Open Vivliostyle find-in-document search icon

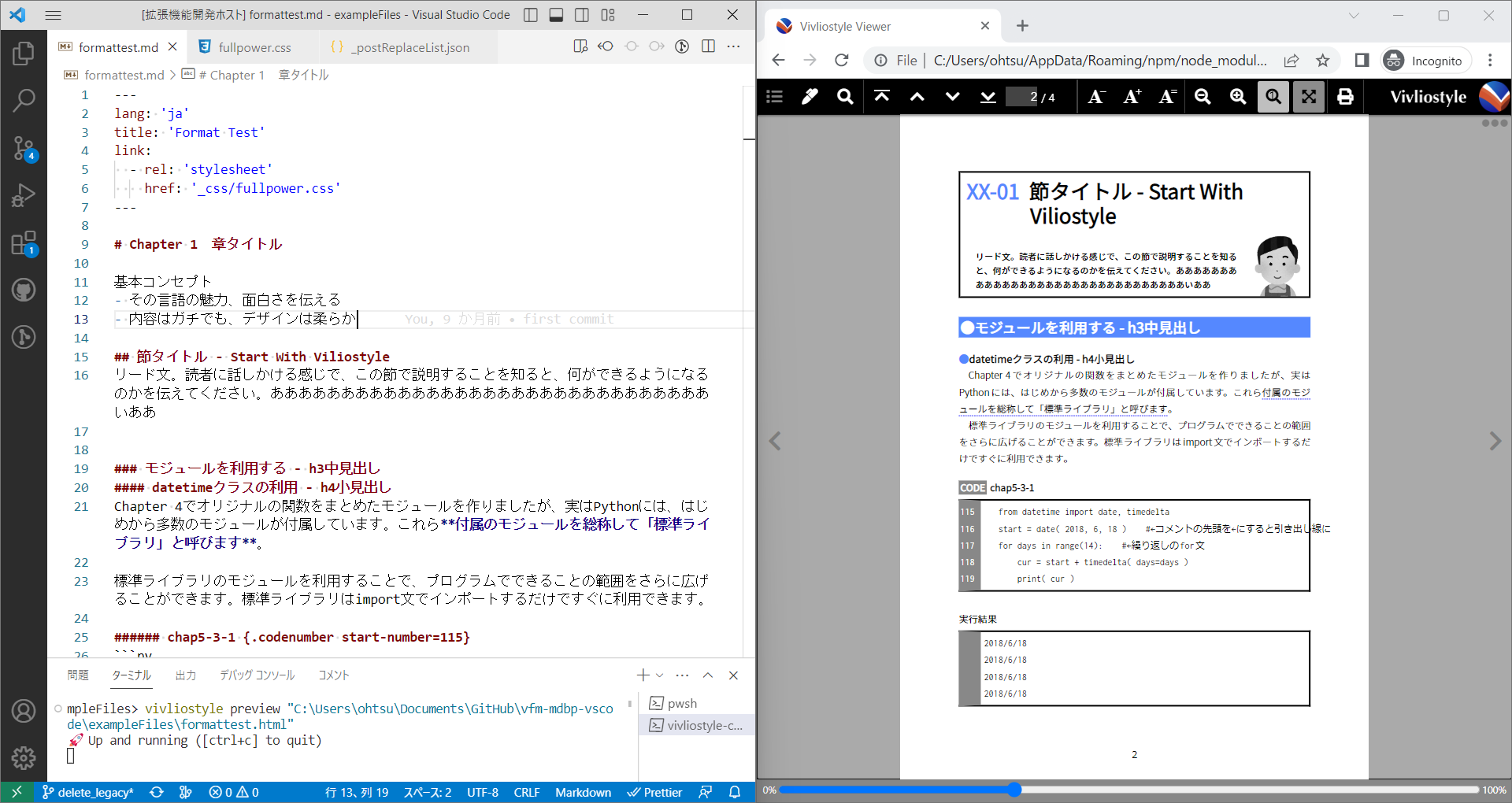pos(845,96)
